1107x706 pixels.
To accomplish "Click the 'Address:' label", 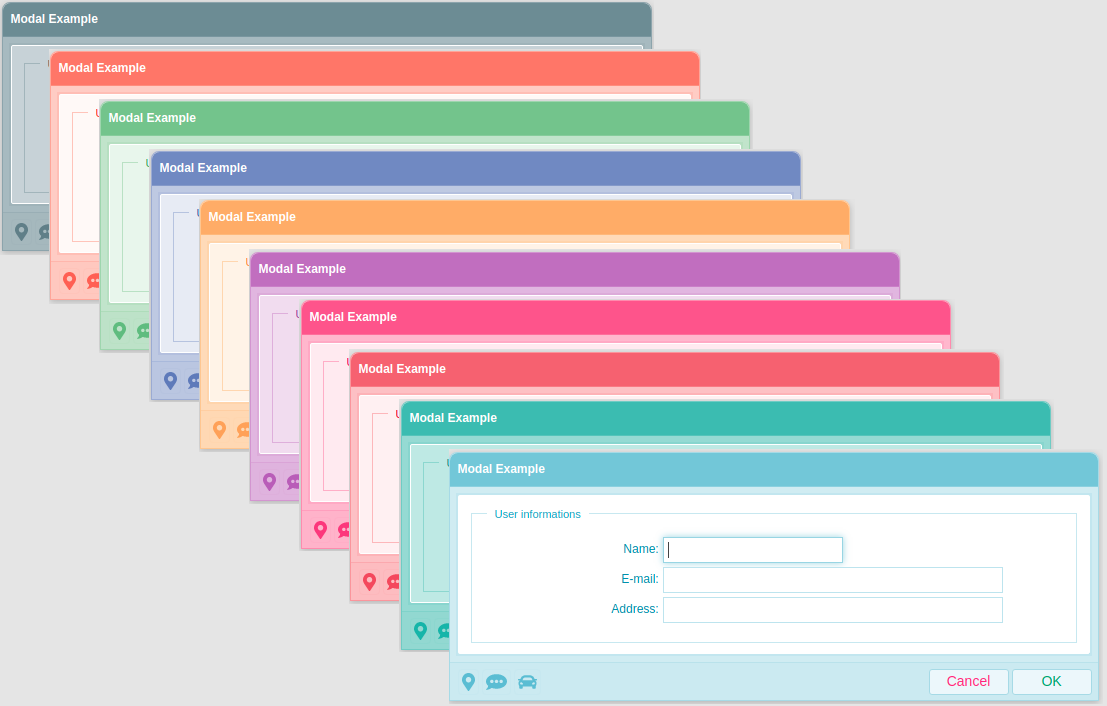I will coord(635,609).
